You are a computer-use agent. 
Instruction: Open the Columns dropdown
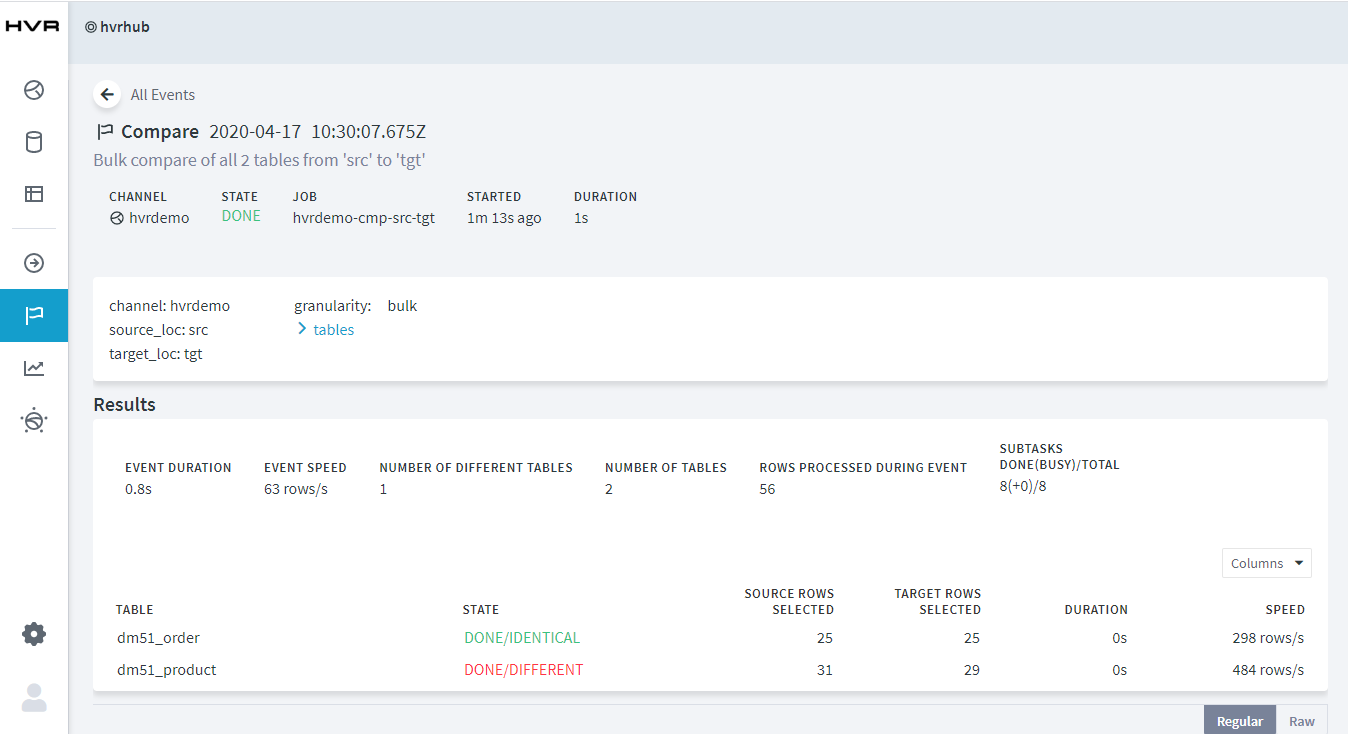(x=1266, y=563)
